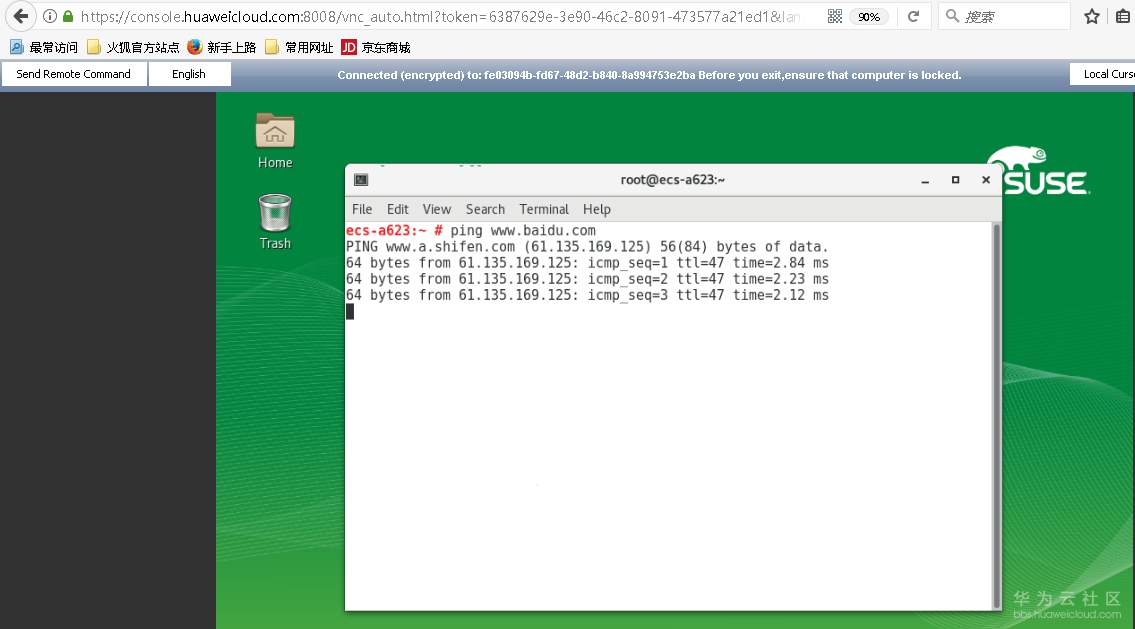Click the English keyboard button
This screenshot has height=629, width=1135.
pos(189,74)
